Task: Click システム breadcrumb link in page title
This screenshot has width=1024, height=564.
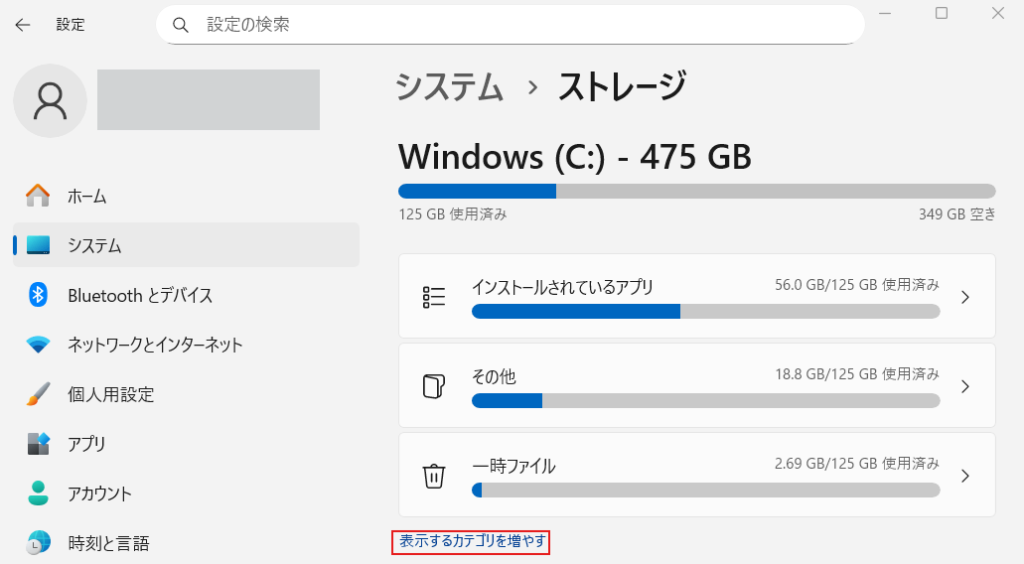Action: (x=450, y=87)
